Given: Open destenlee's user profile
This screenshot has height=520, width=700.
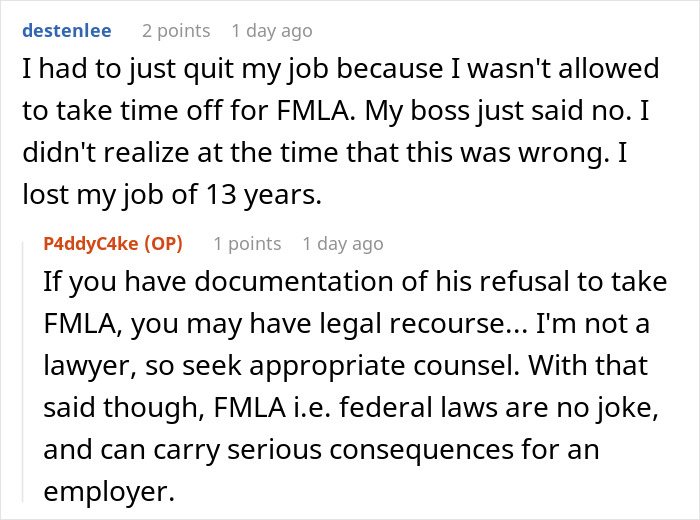Looking at the screenshot, I should pos(67,31).
